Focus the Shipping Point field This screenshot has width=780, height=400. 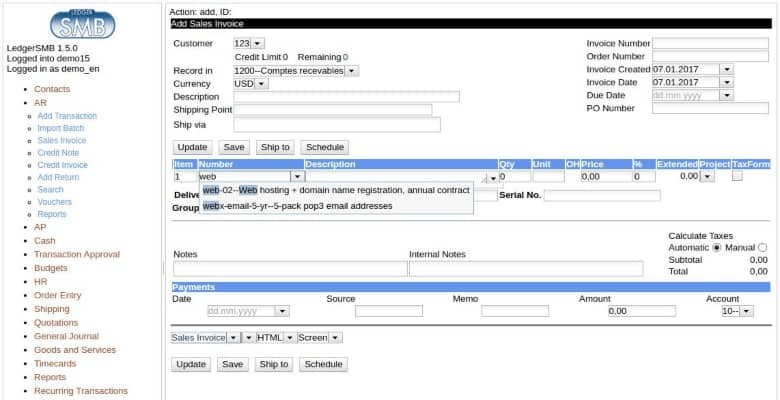[333, 110]
